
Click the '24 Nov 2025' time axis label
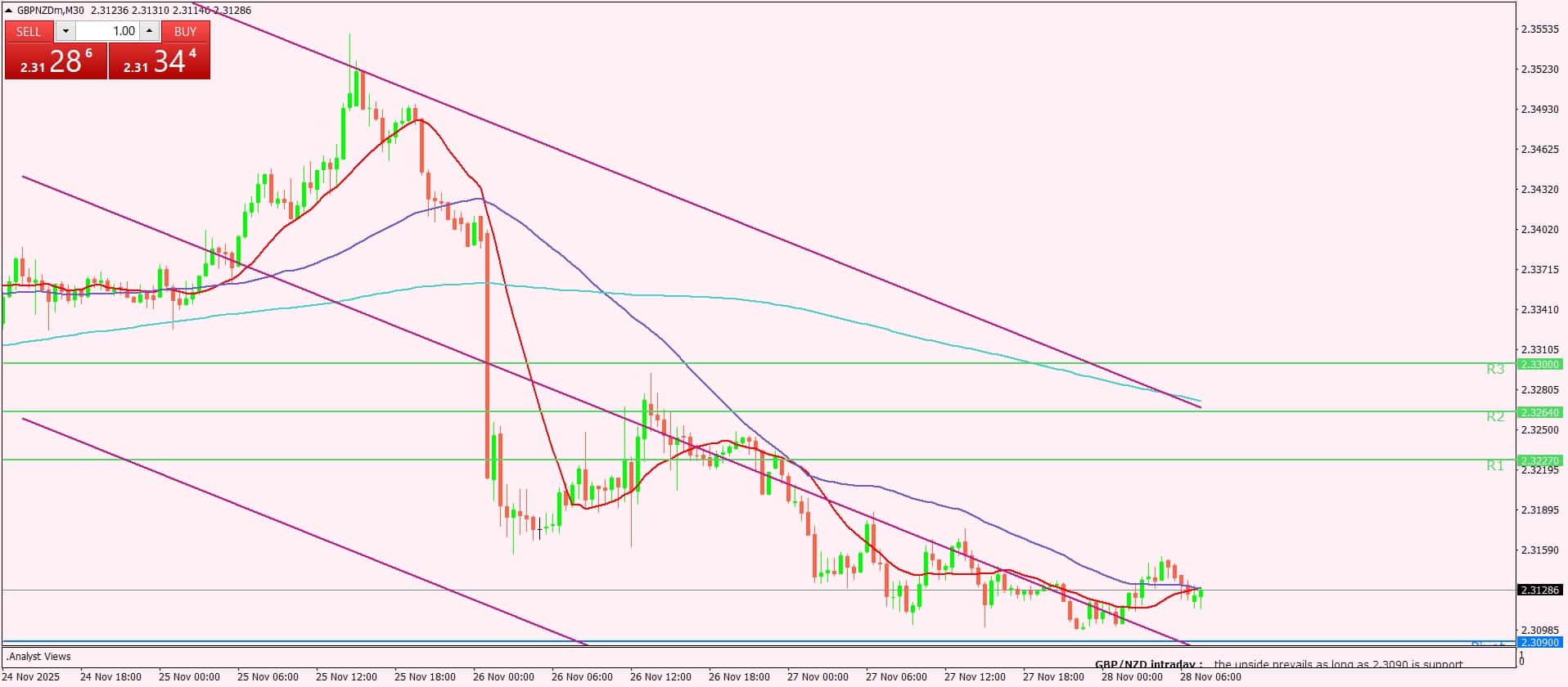click(x=32, y=677)
